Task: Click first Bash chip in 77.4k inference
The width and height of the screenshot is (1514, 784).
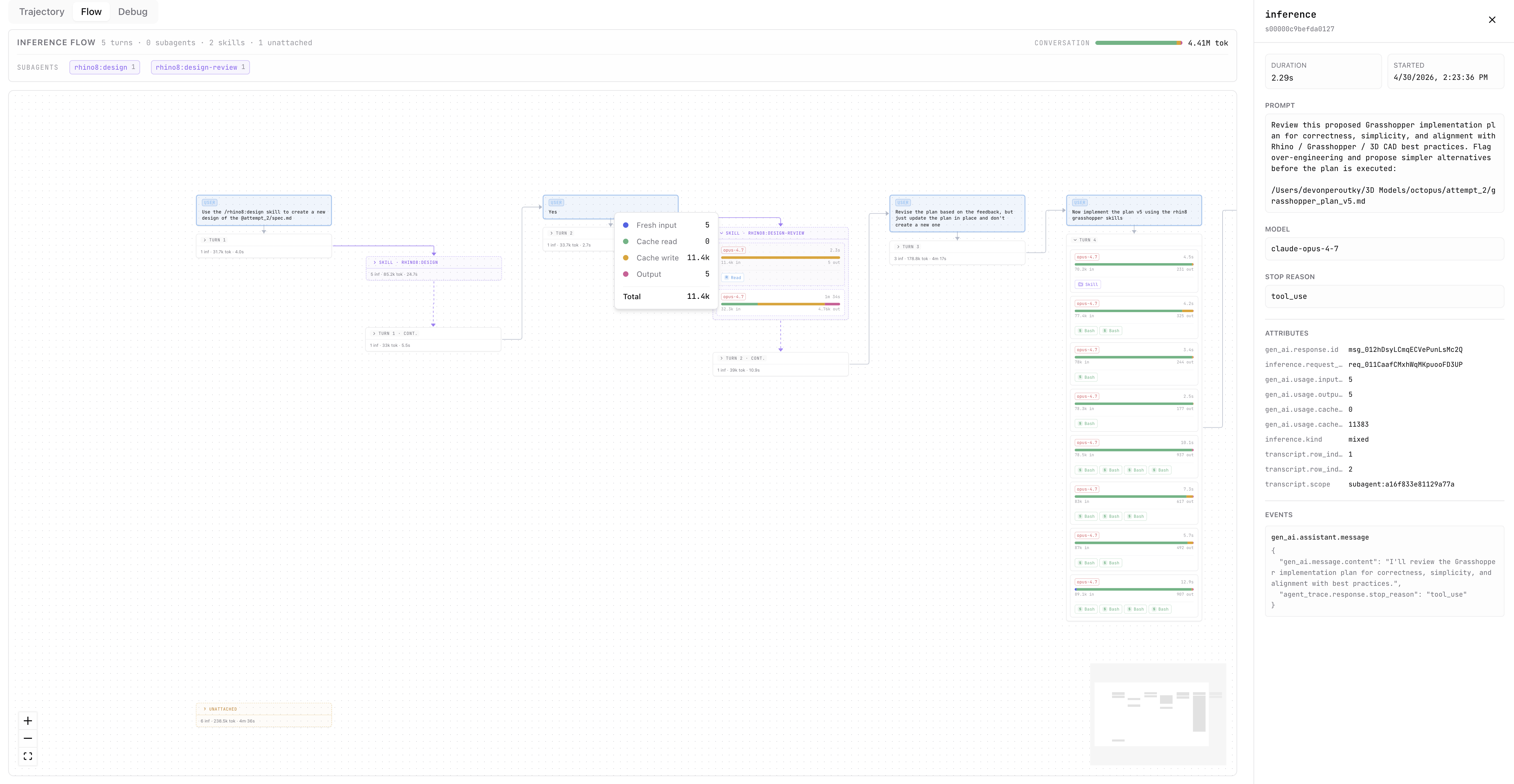Action: point(1086,331)
